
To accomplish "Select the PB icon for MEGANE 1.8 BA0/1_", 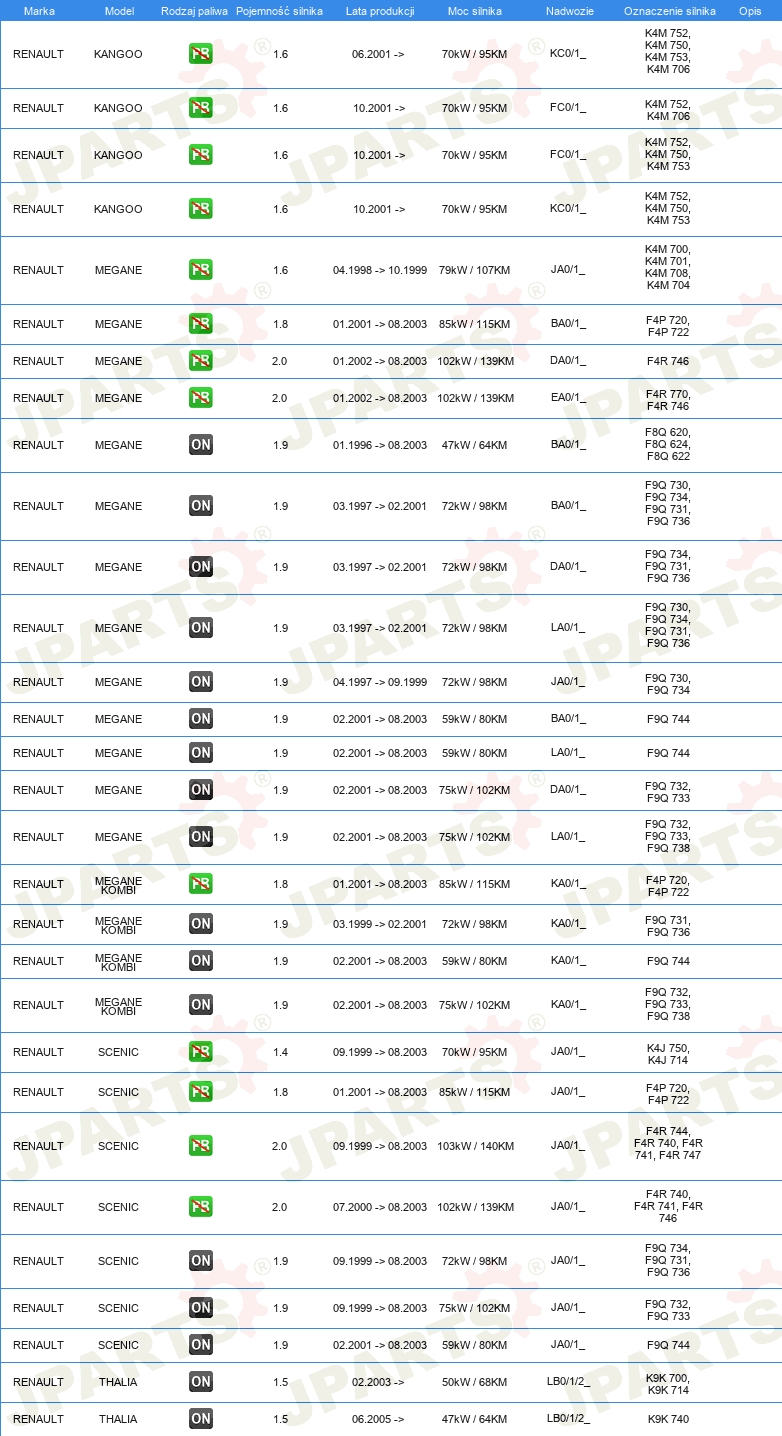I will pos(201,324).
